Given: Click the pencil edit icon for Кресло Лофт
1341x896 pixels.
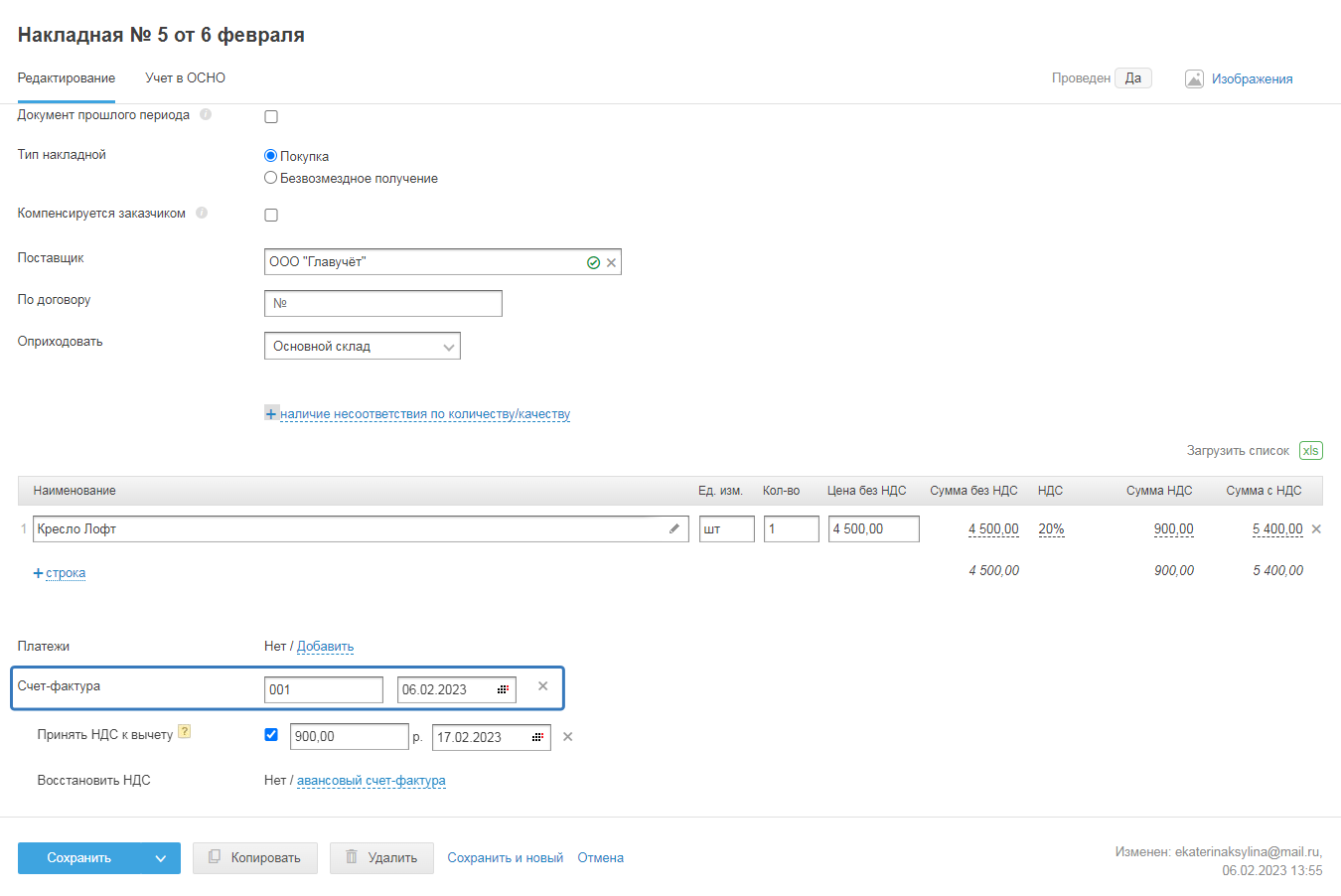Looking at the screenshot, I should click(x=674, y=529).
